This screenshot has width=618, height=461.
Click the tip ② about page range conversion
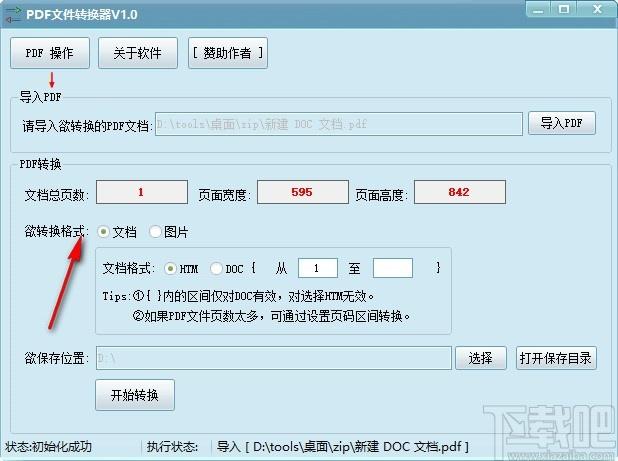click(271, 316)
